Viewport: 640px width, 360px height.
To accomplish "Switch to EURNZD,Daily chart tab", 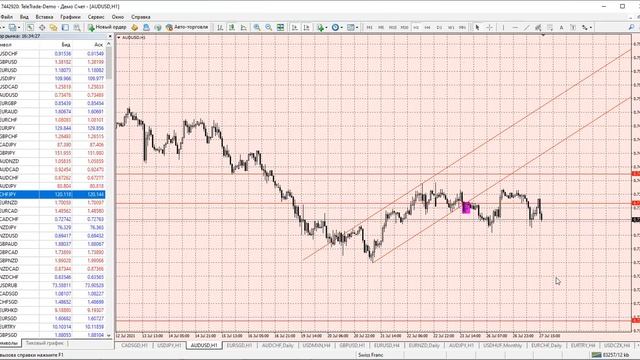I will [x=424, y=345].
